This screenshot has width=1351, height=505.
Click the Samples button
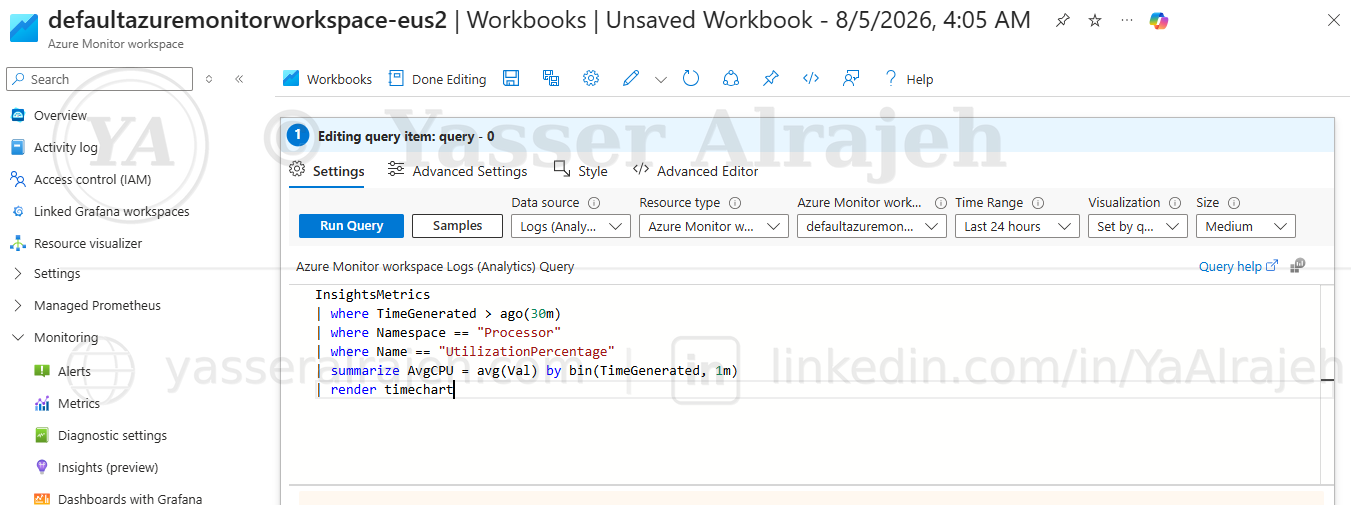457,226
